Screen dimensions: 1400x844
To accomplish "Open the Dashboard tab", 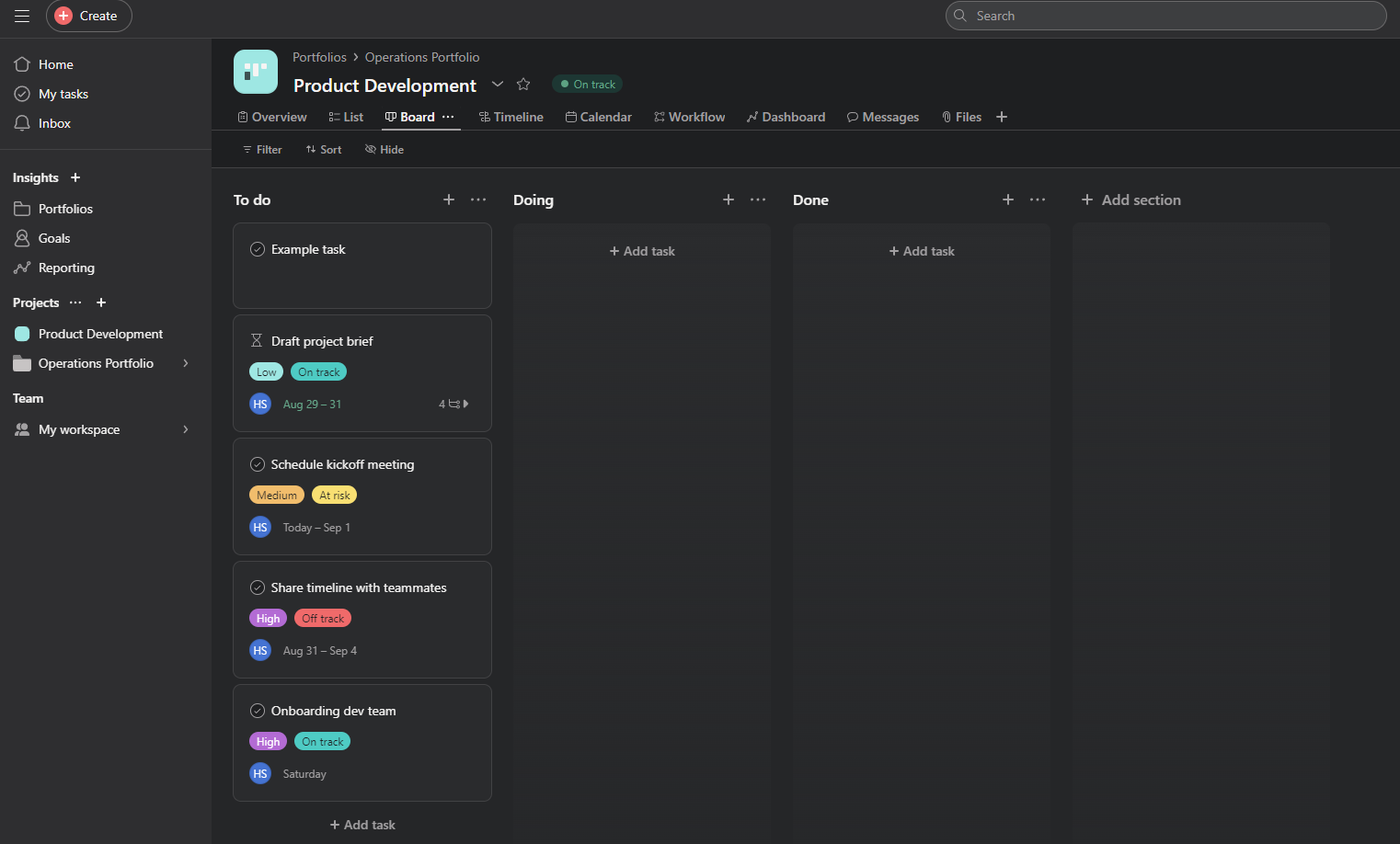I will [x=786, y=117].
